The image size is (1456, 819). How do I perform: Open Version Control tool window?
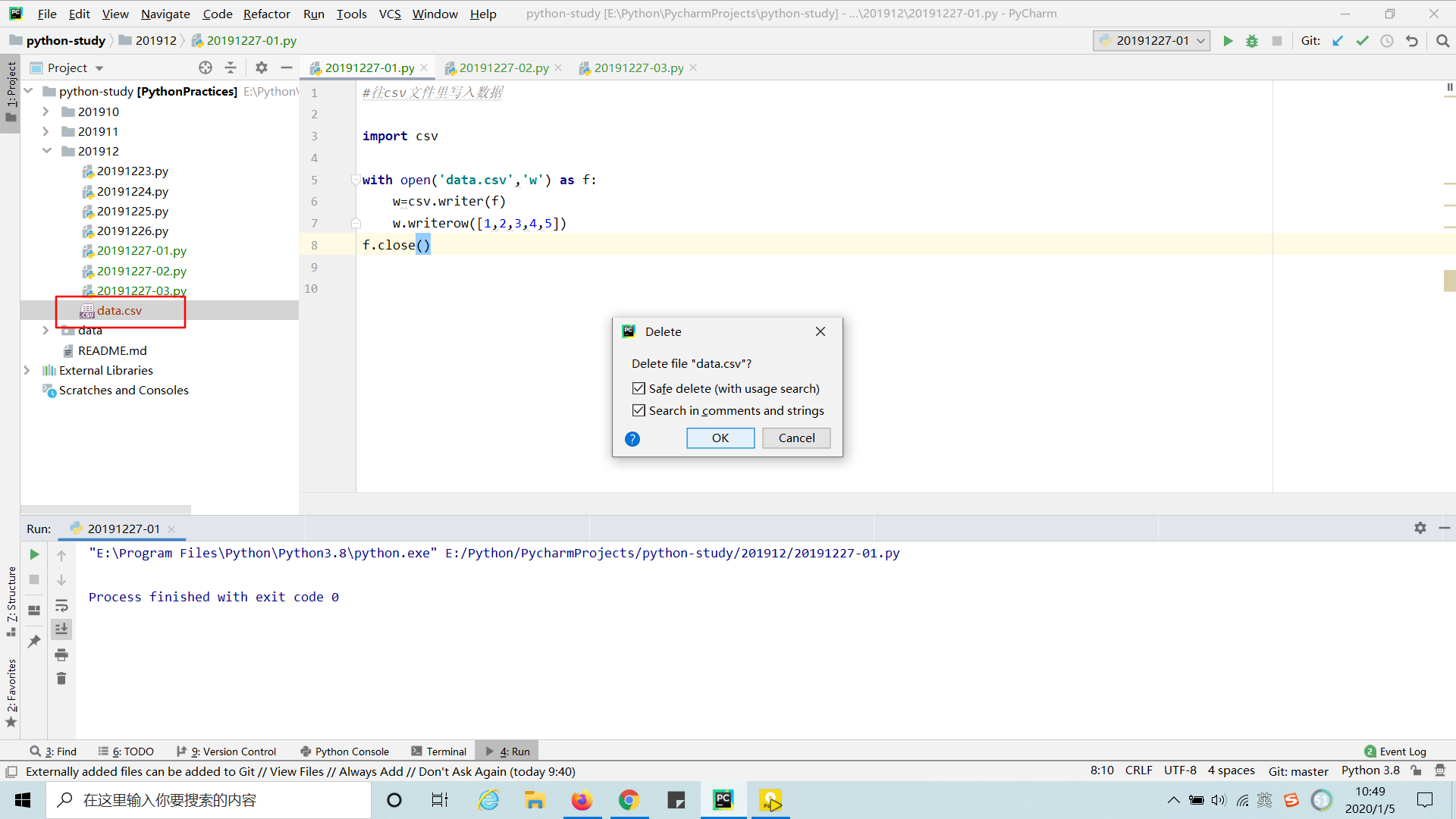pos(226,752)
